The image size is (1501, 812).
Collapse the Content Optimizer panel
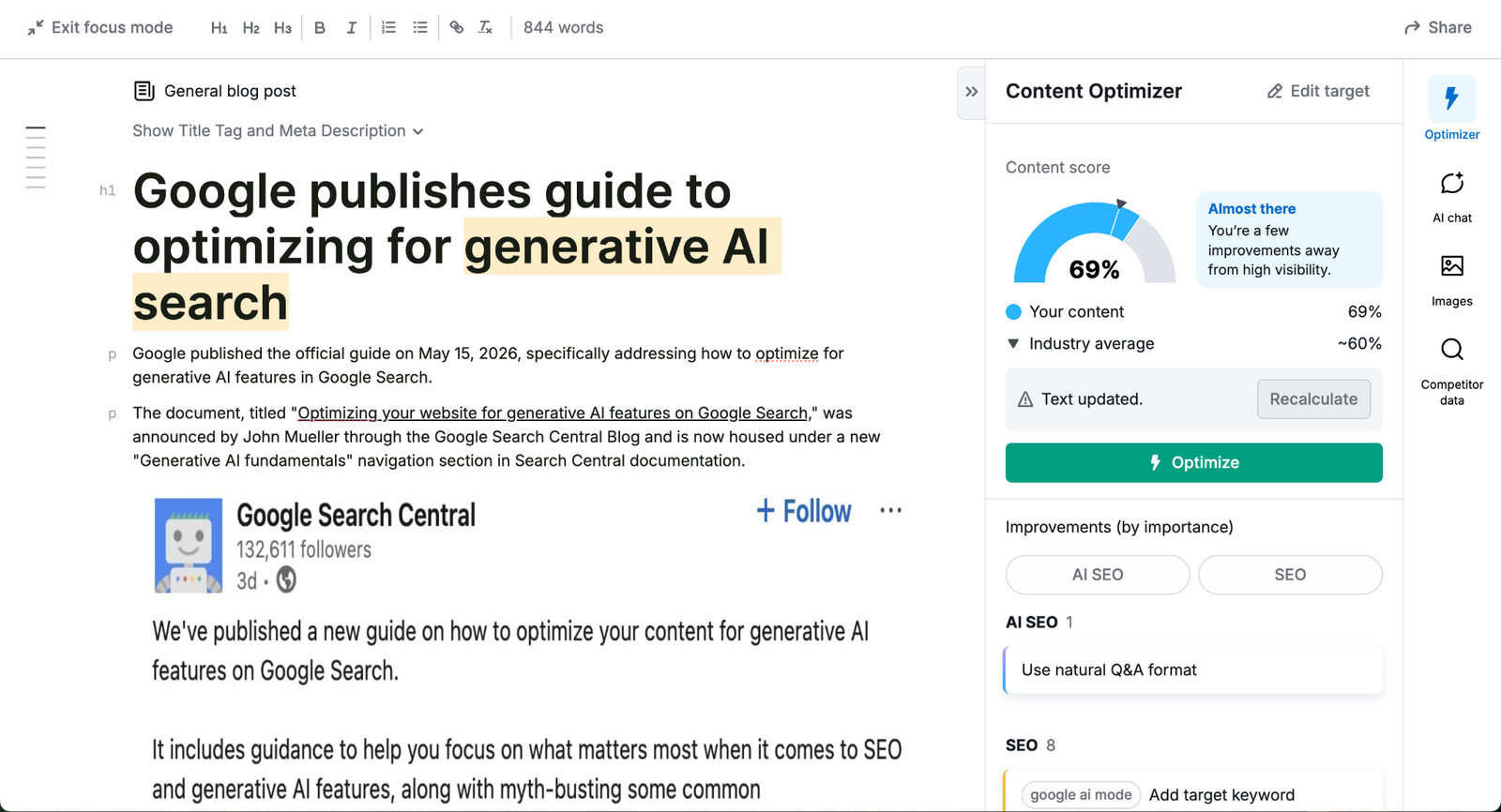coord(972,92)
